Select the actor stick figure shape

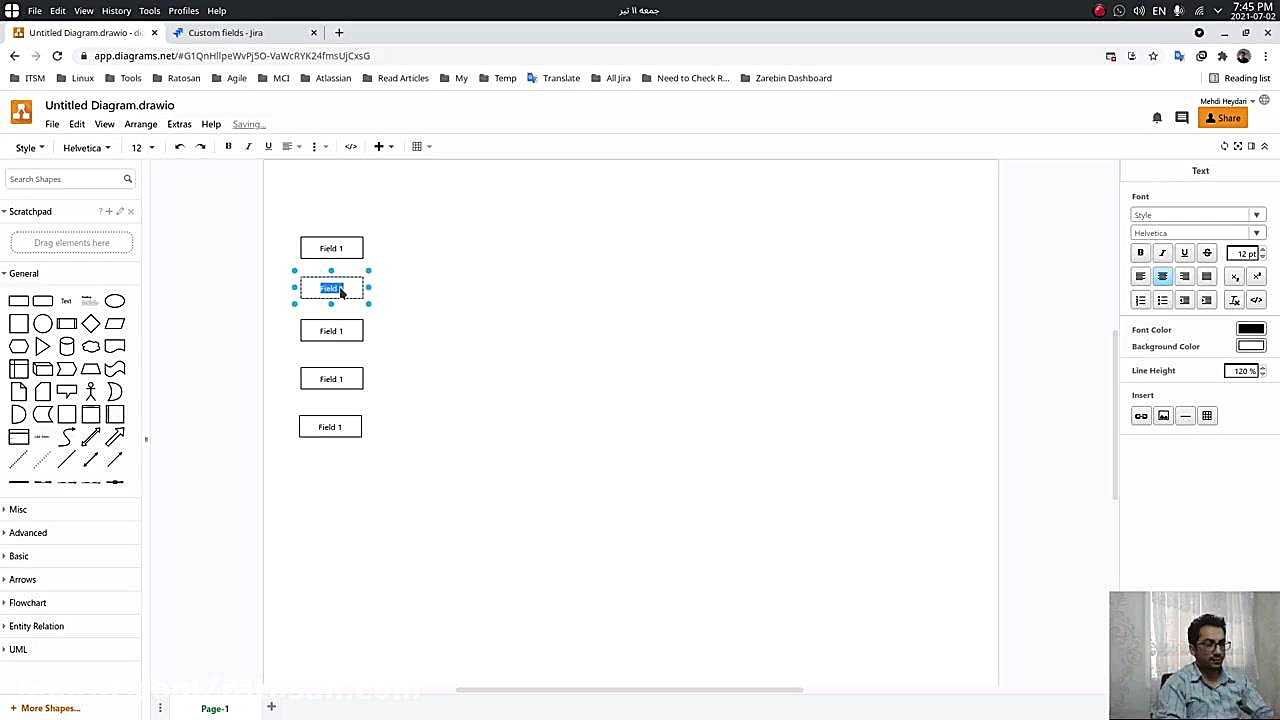(91, 391)
